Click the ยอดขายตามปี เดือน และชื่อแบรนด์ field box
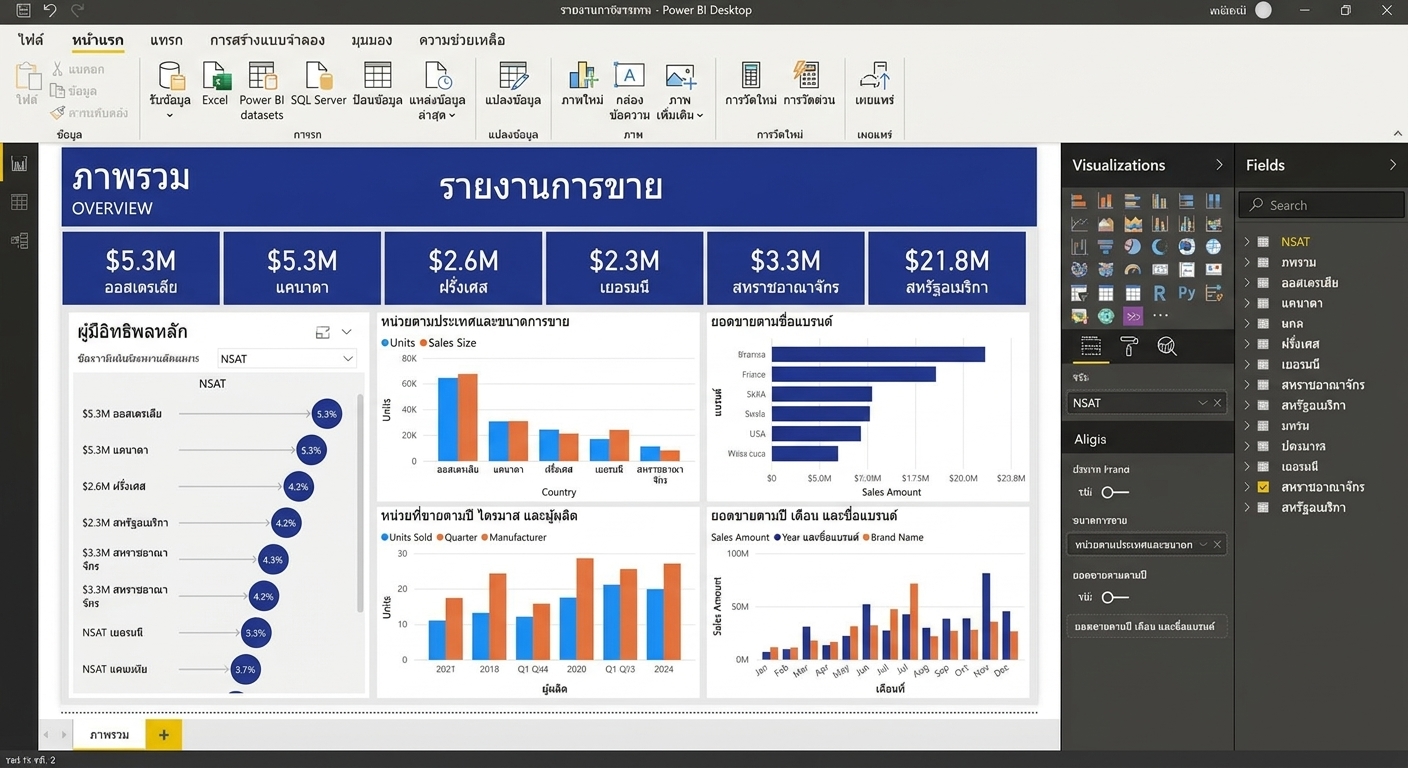This screenshot has width=1408, height=768. click(1147, 626)
